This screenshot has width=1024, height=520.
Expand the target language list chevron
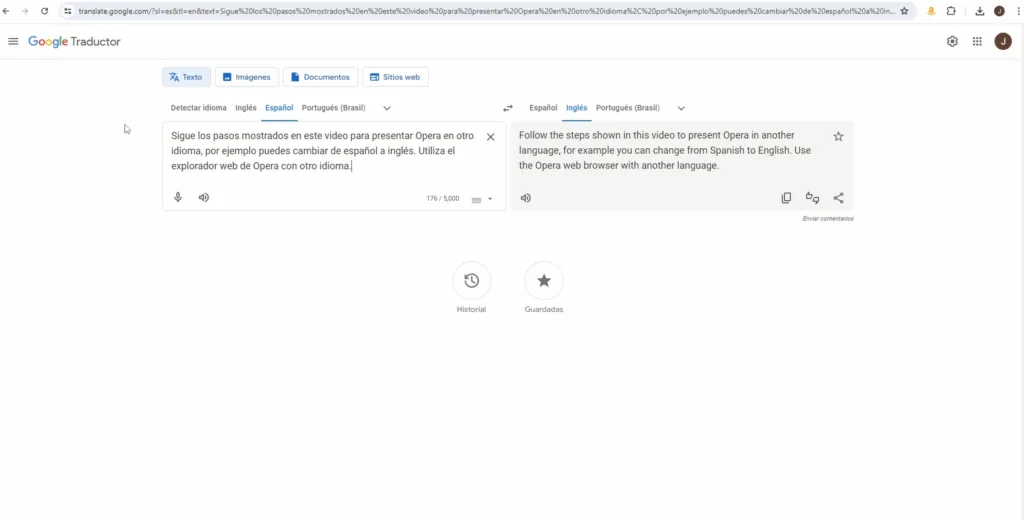coord(681,108)
